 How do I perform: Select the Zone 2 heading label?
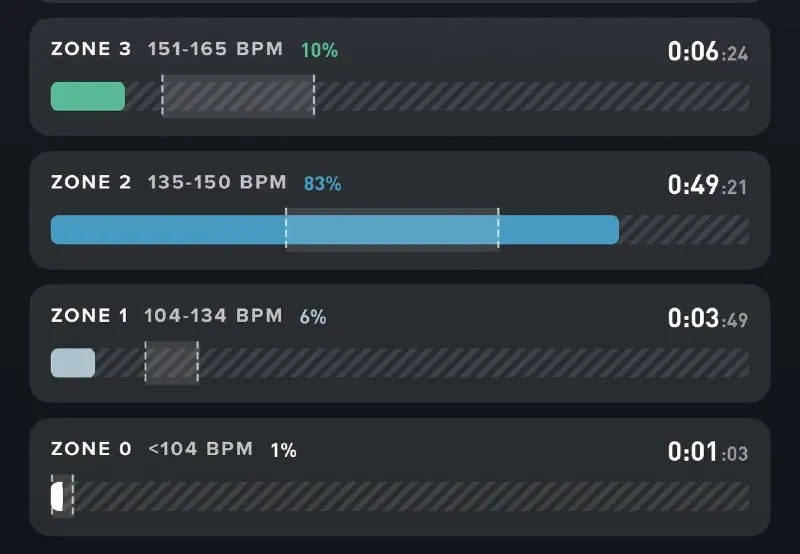[91, 182]
